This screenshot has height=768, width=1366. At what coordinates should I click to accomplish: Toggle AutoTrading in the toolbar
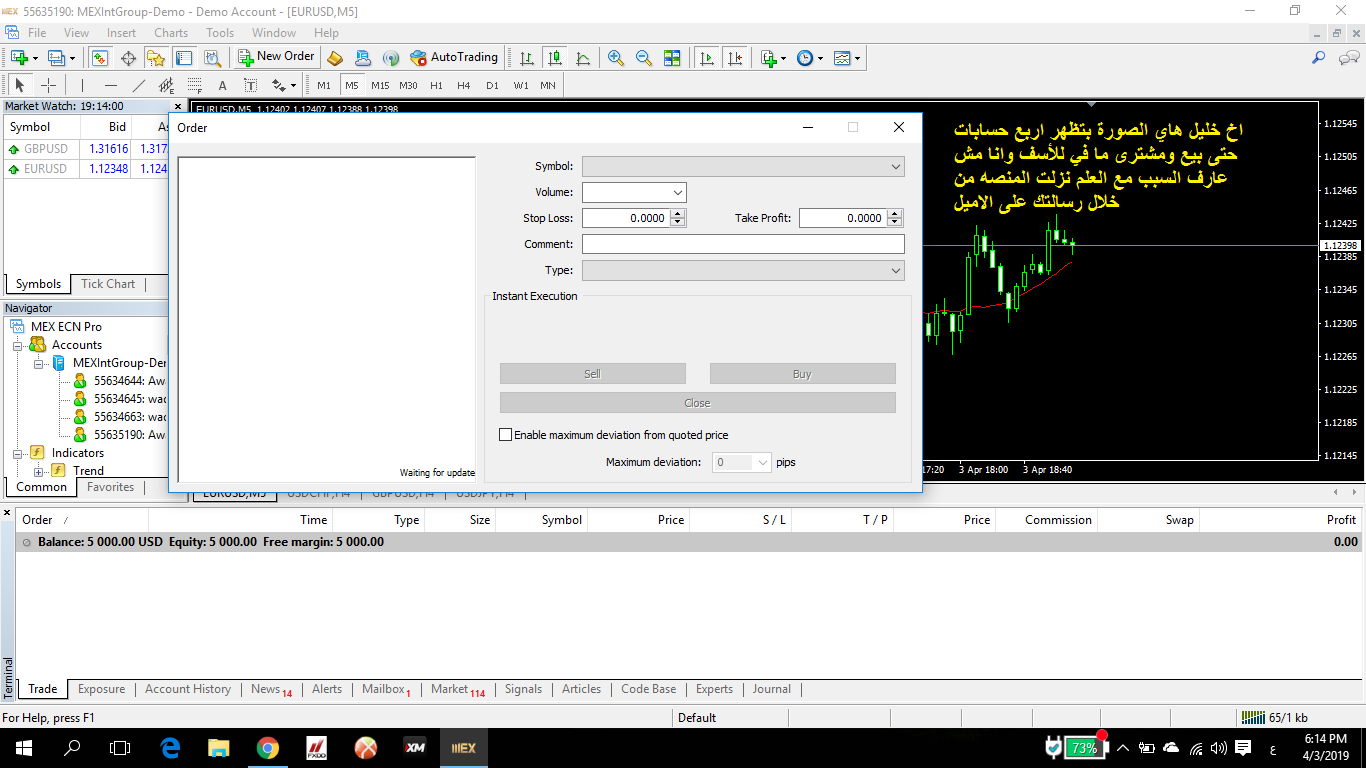(x=453, y=57)
